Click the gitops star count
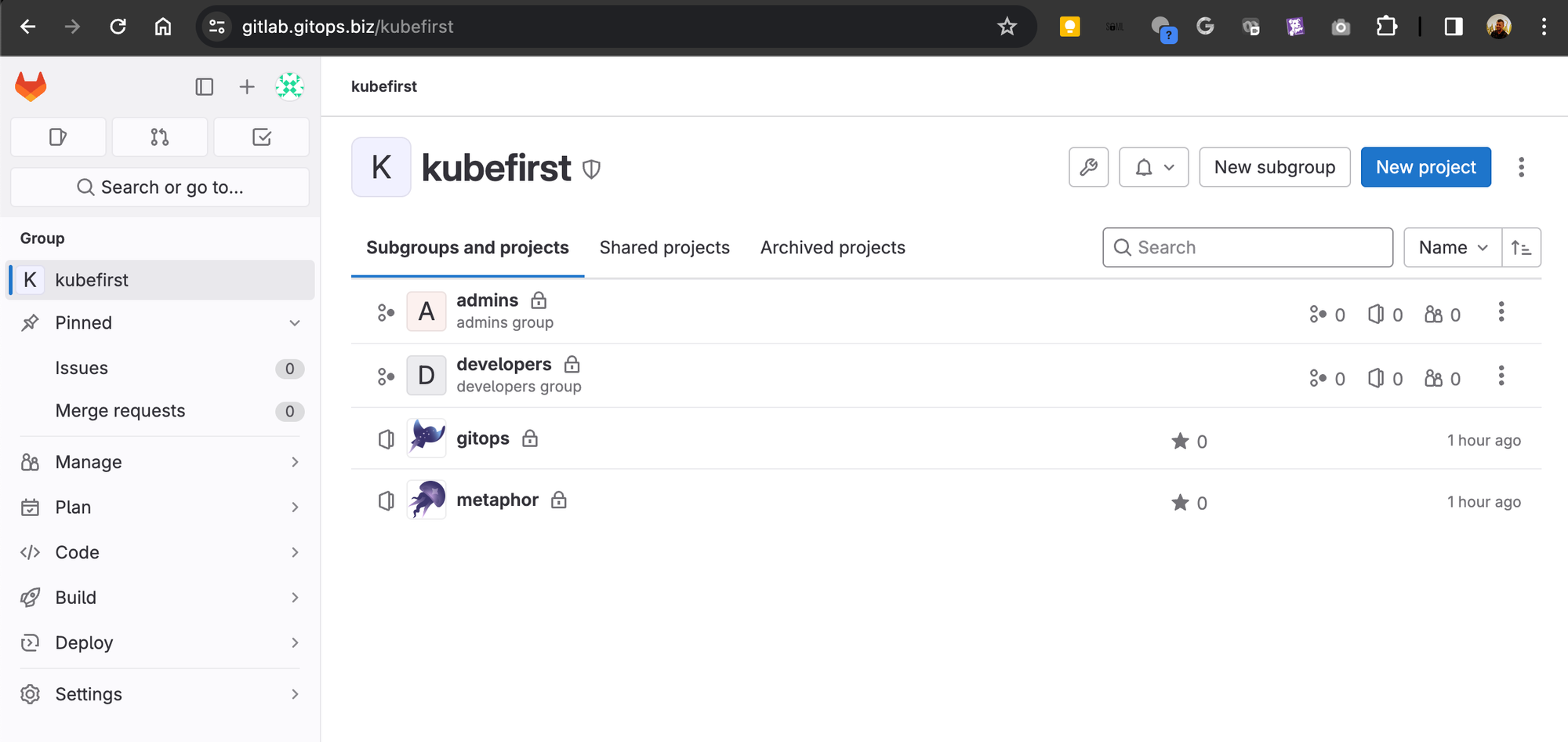 [1189, 442]
